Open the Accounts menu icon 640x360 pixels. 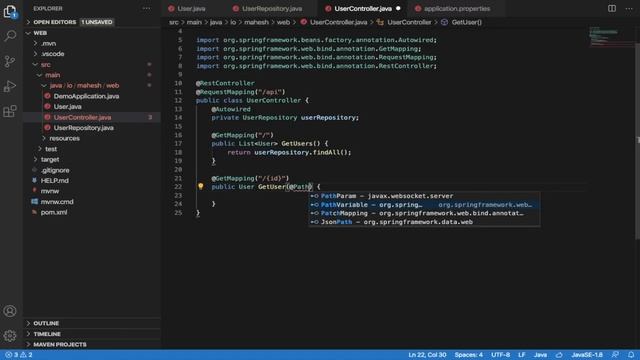pyautogui.click(x=10, y=311)
